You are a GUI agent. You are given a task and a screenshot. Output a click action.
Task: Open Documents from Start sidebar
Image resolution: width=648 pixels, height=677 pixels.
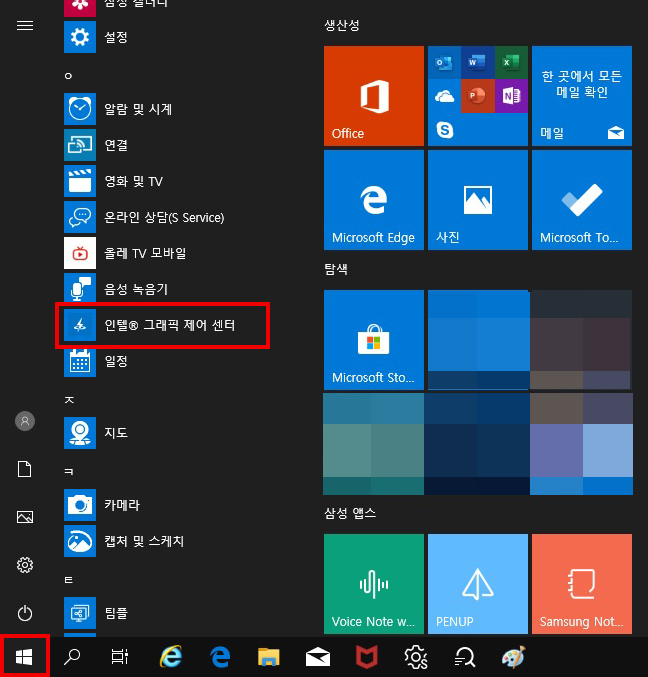click(25, 469)
